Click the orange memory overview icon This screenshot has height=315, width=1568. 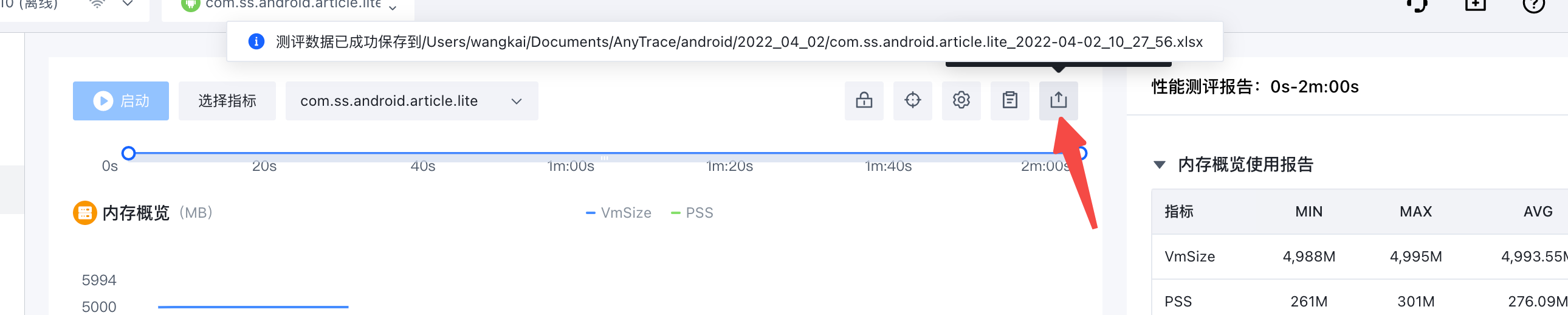coord(84,213)
